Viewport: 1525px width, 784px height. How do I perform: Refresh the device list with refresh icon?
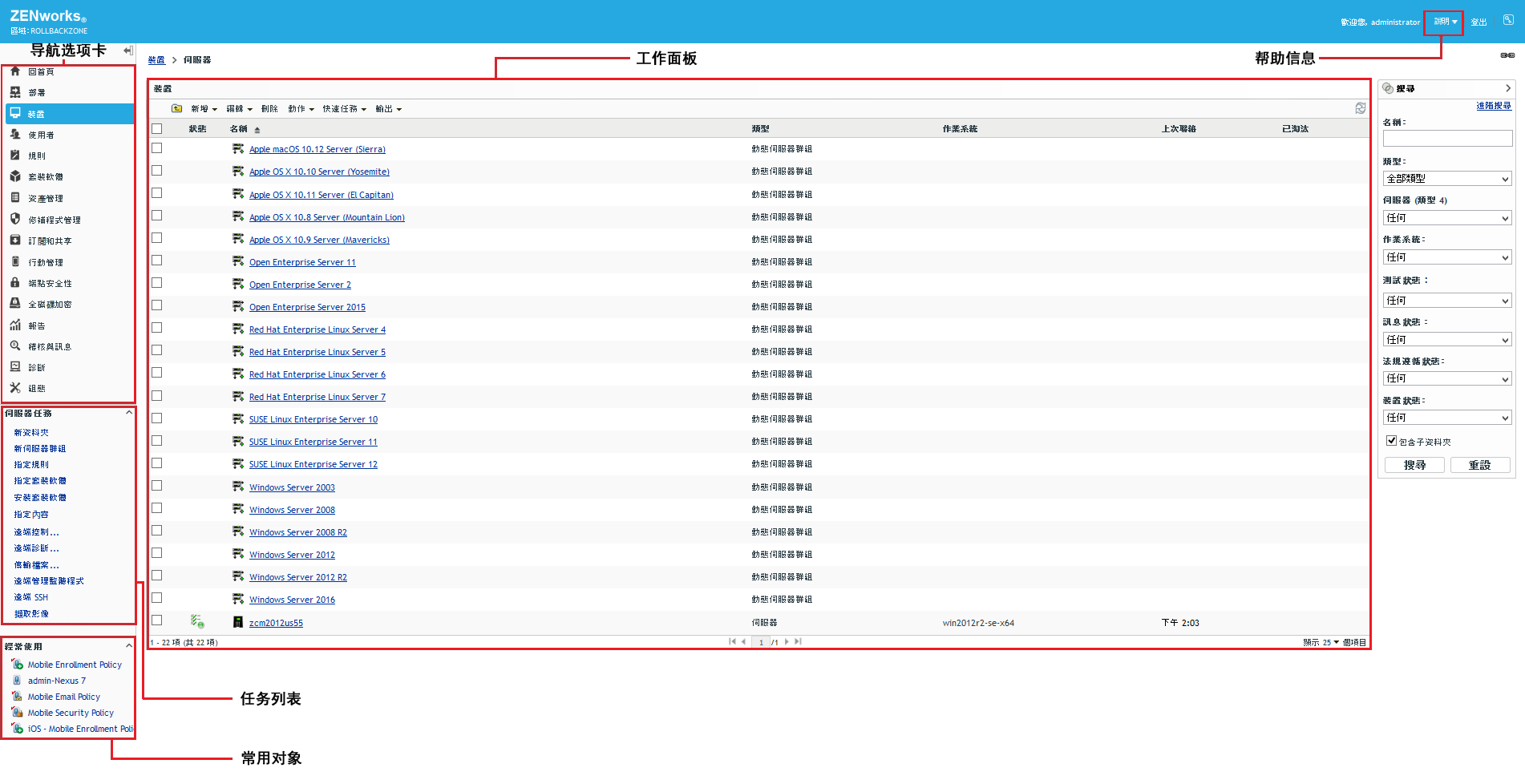[x=1360, y=108]
